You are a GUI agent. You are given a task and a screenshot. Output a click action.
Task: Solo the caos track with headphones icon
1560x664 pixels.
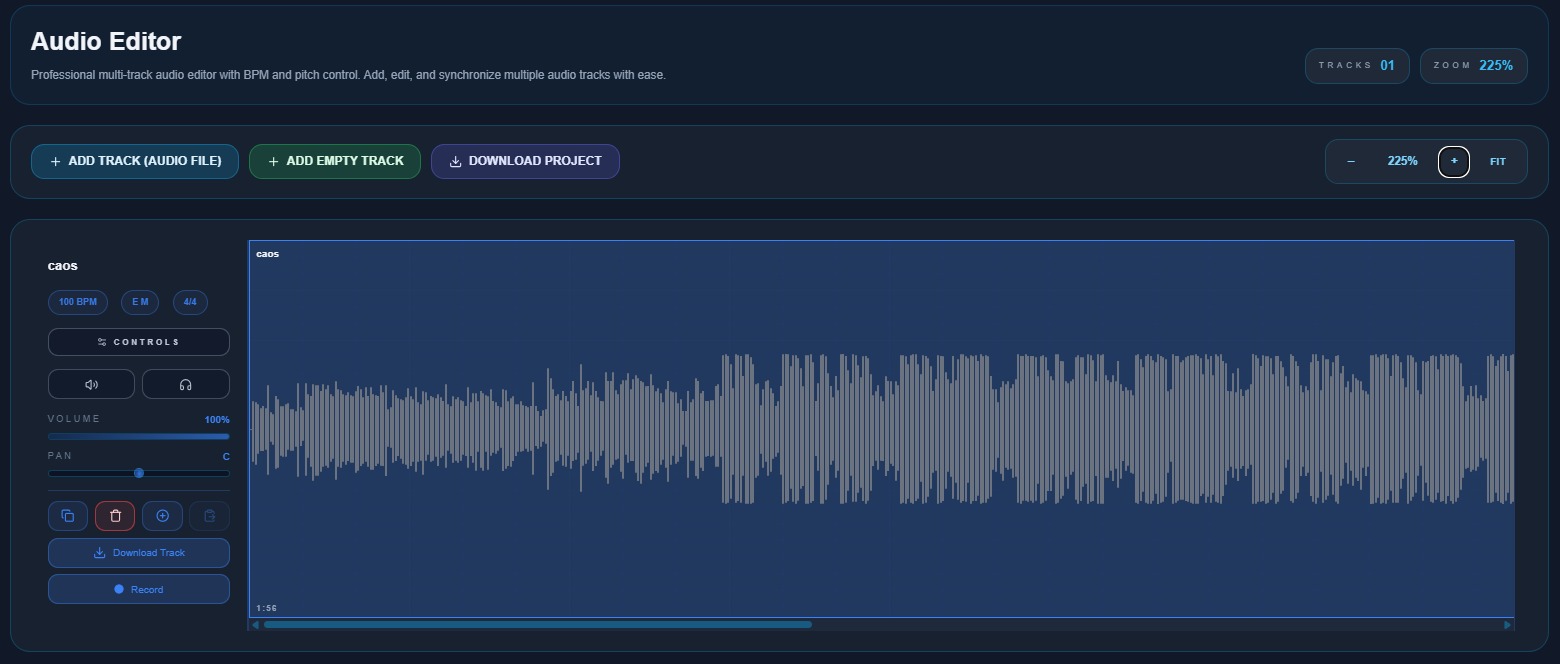tap(185, 384)
